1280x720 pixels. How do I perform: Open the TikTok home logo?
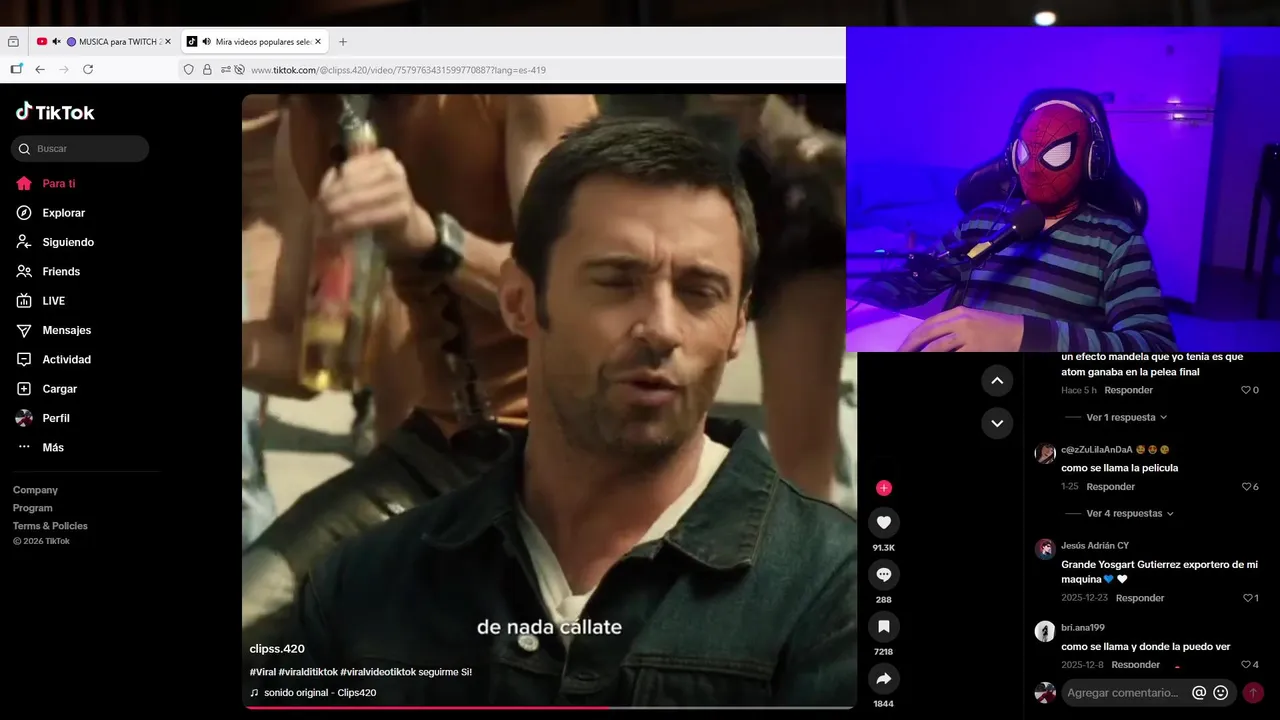click(x=55, y=112)
